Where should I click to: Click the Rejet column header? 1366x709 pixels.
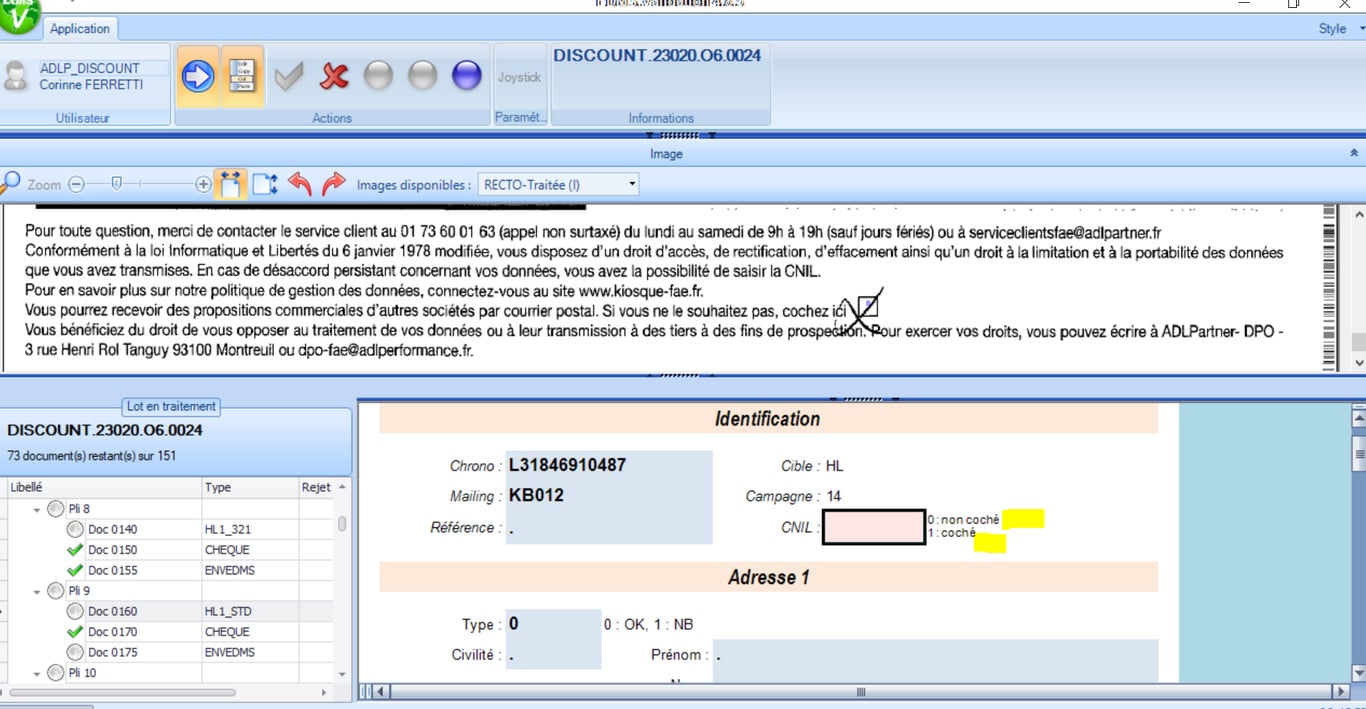316,487
